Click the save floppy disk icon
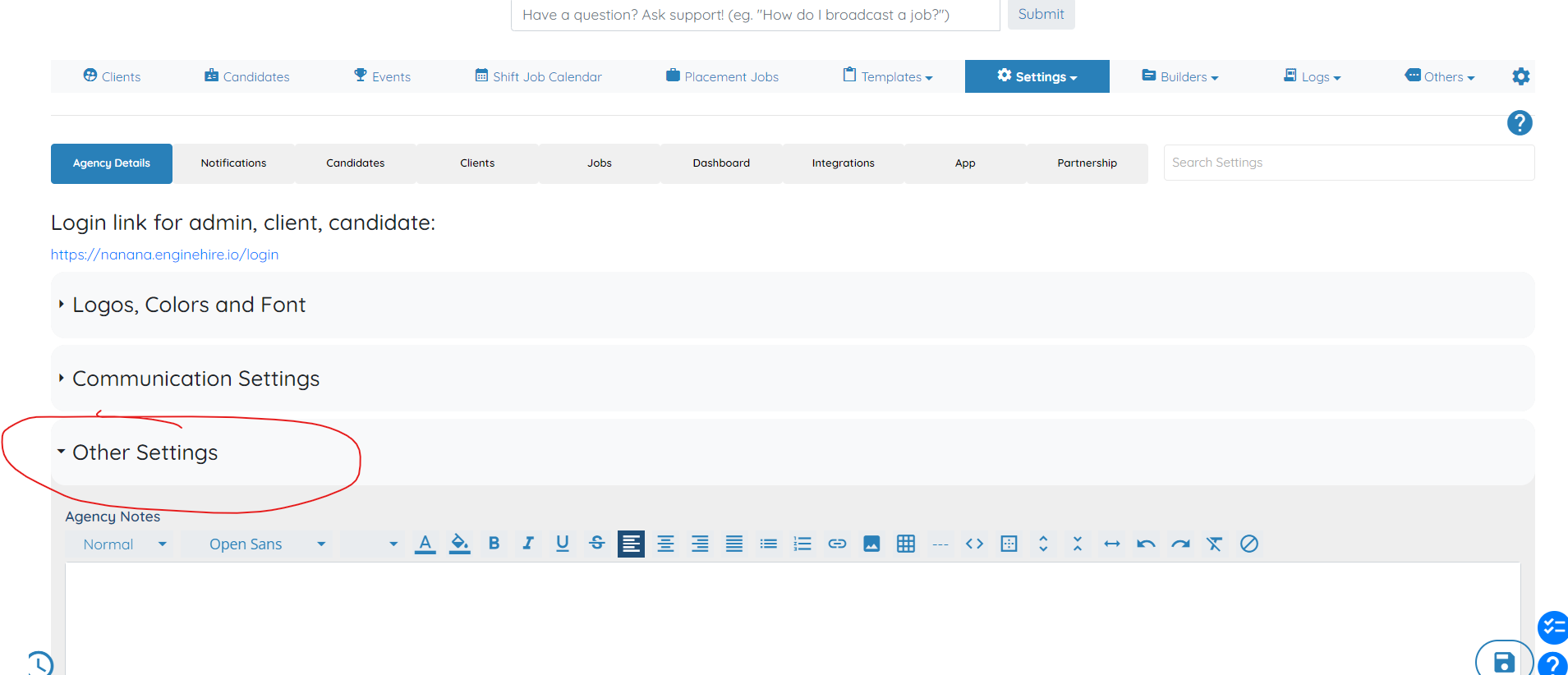This screenshot has width=1568, height=675. click(x=1504, y=662)
